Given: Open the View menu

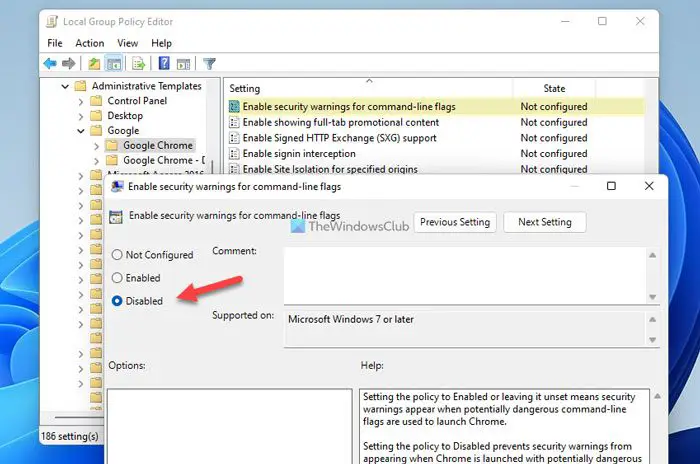Looking at the screenshot, I should pyautogui.click(x=128, y=43).
